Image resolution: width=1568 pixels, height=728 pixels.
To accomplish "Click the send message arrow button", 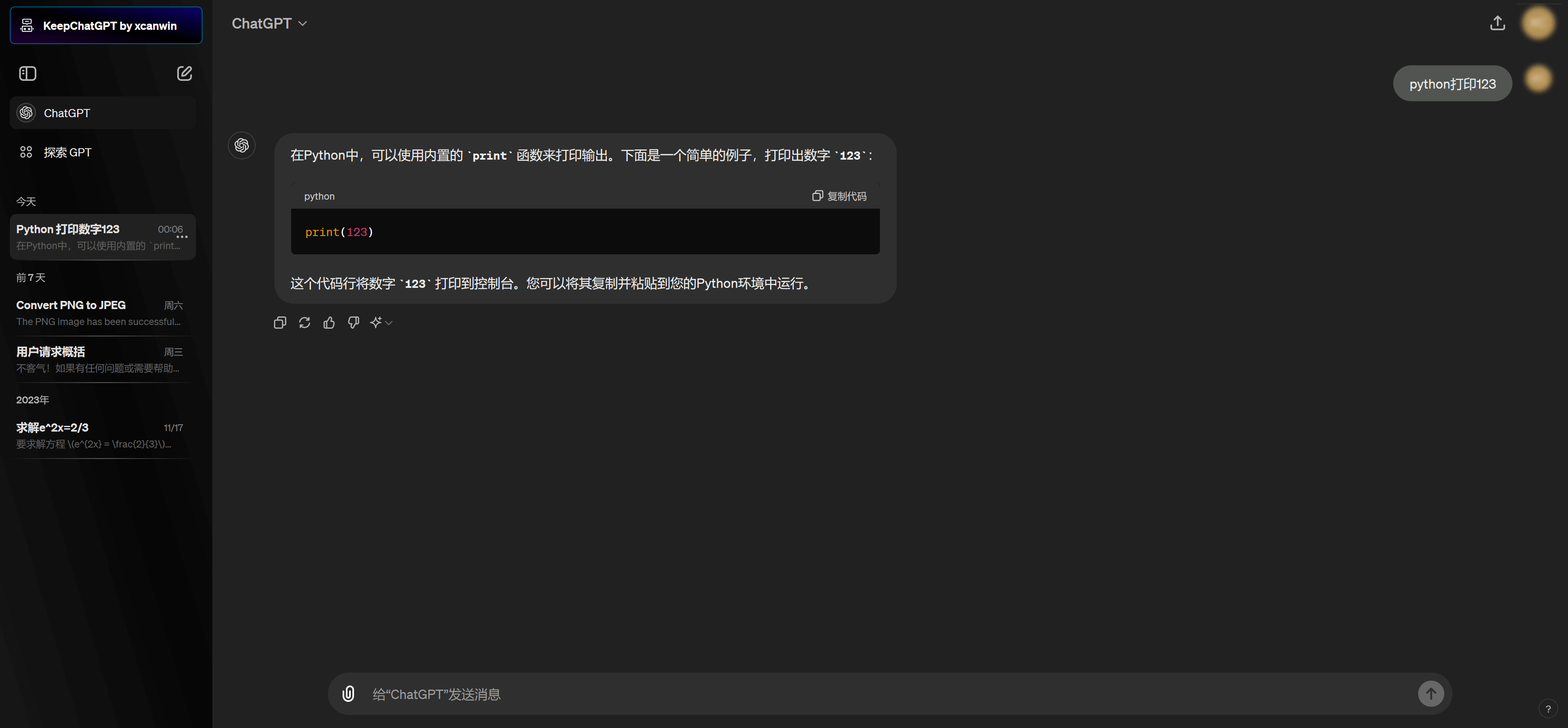I will point(1430,693).
